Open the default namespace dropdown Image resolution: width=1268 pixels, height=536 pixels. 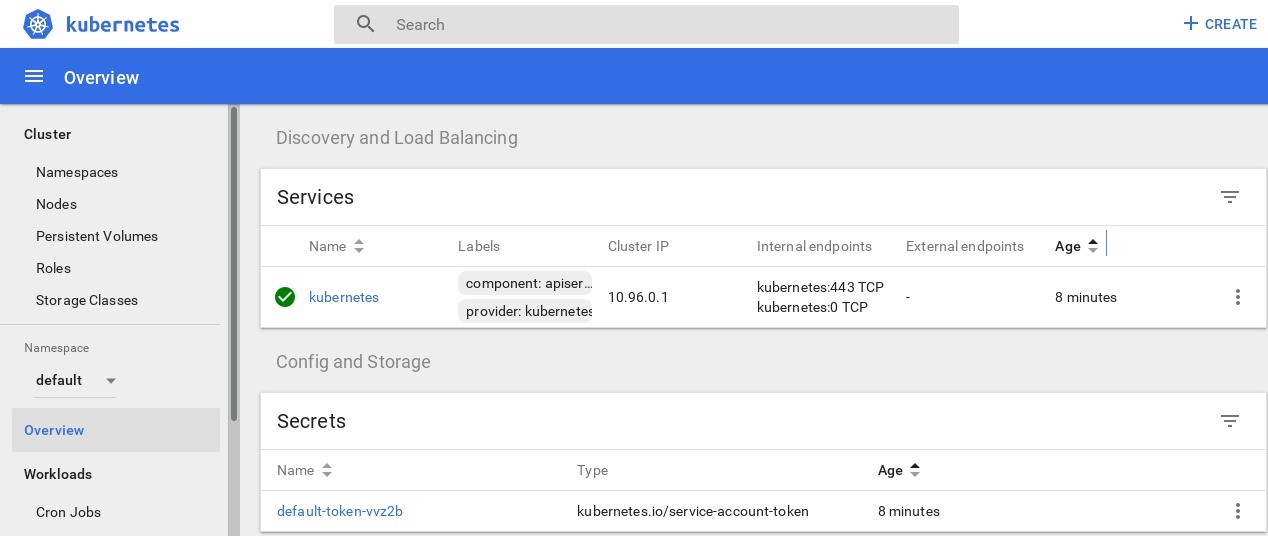(75, 380)
